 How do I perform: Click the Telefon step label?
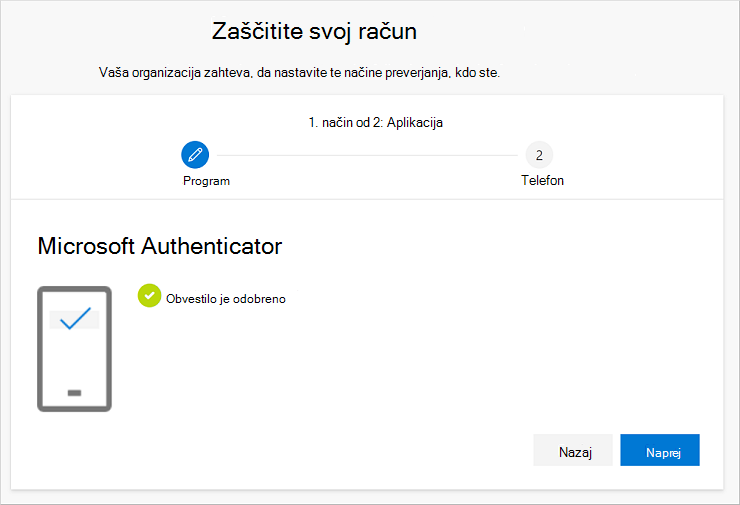[x=542, y=180]
